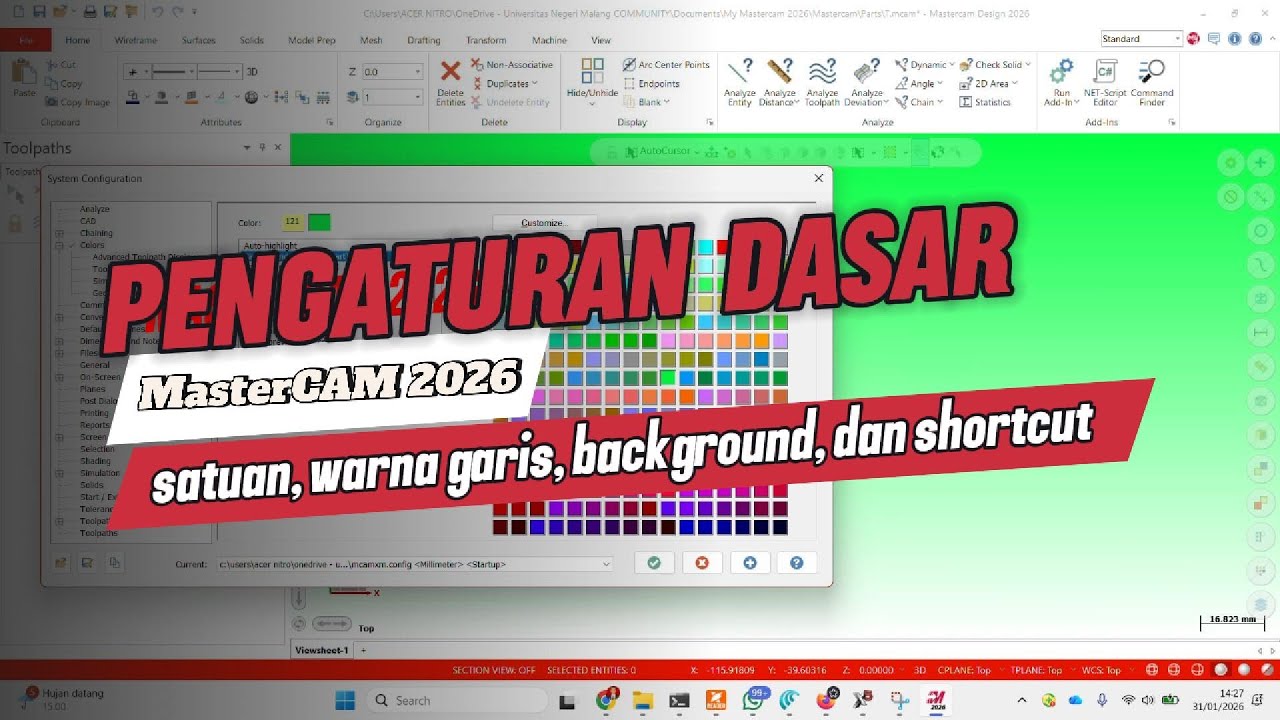Image resolution: width=1280 pixels, height=720 pixels.
Task: Pick the bright green swatch in color grid
Action: [x=667, y=377]
